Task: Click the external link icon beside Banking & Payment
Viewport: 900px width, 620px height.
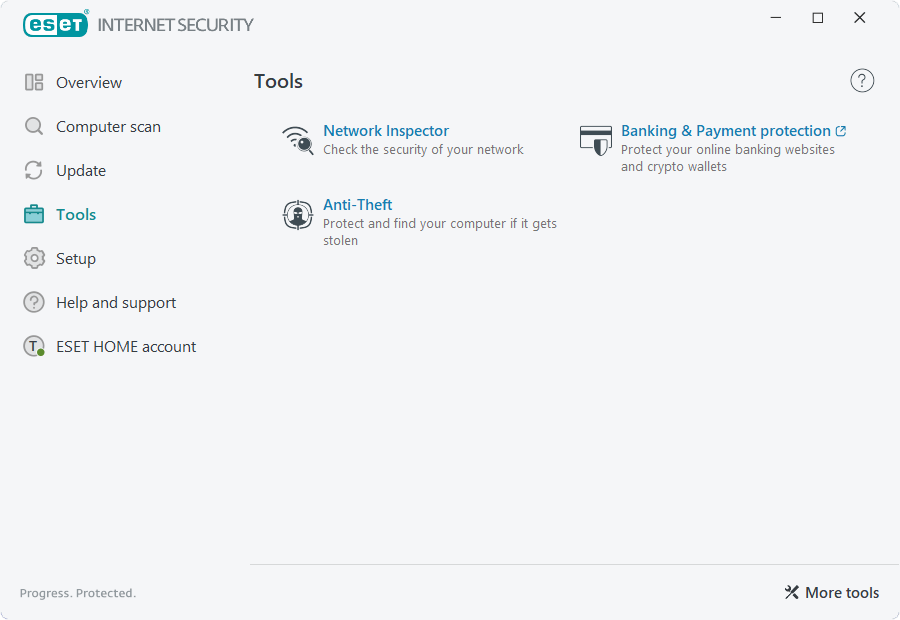Action: (841, 131)
